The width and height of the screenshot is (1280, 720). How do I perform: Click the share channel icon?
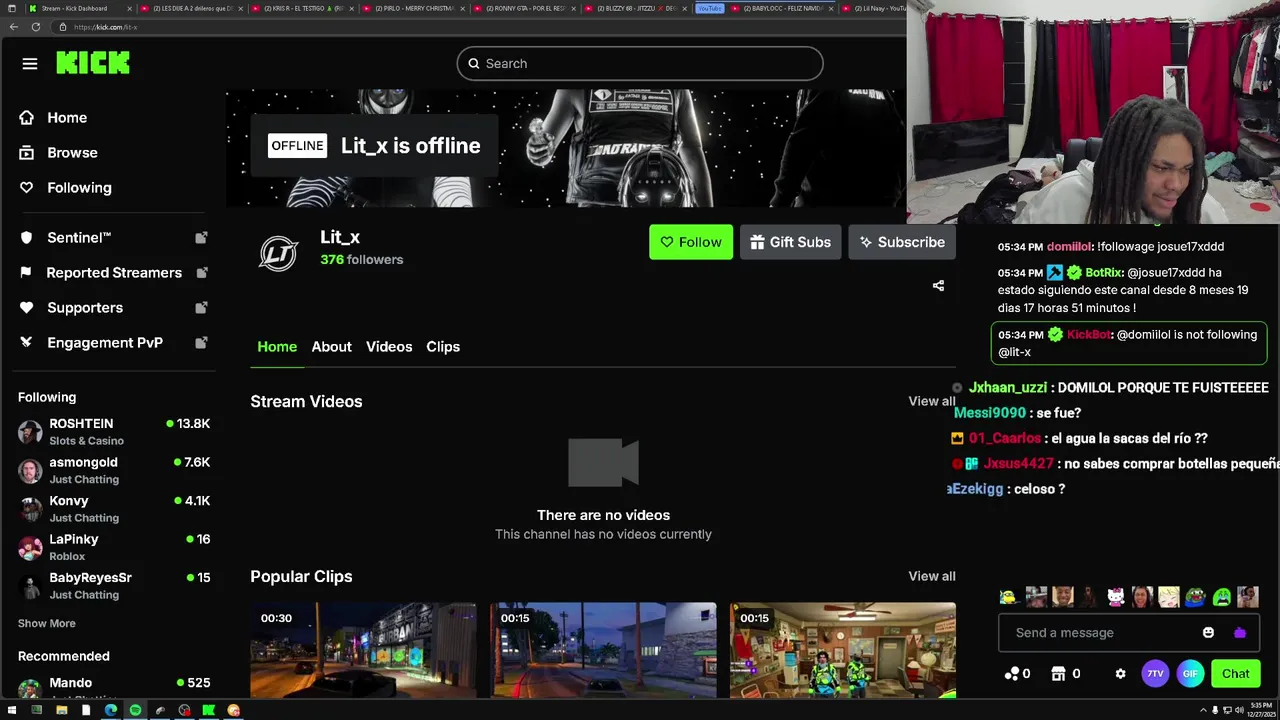(938, 286)
